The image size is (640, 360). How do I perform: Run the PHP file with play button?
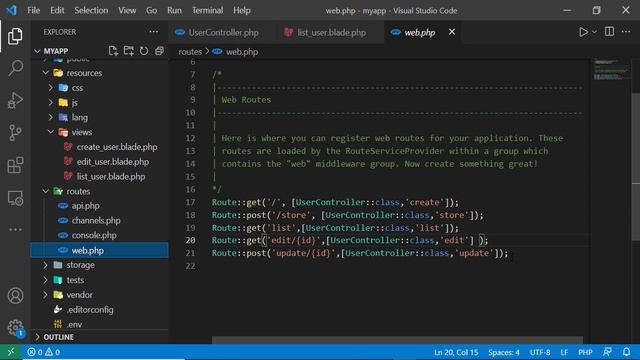click(583, 32)
